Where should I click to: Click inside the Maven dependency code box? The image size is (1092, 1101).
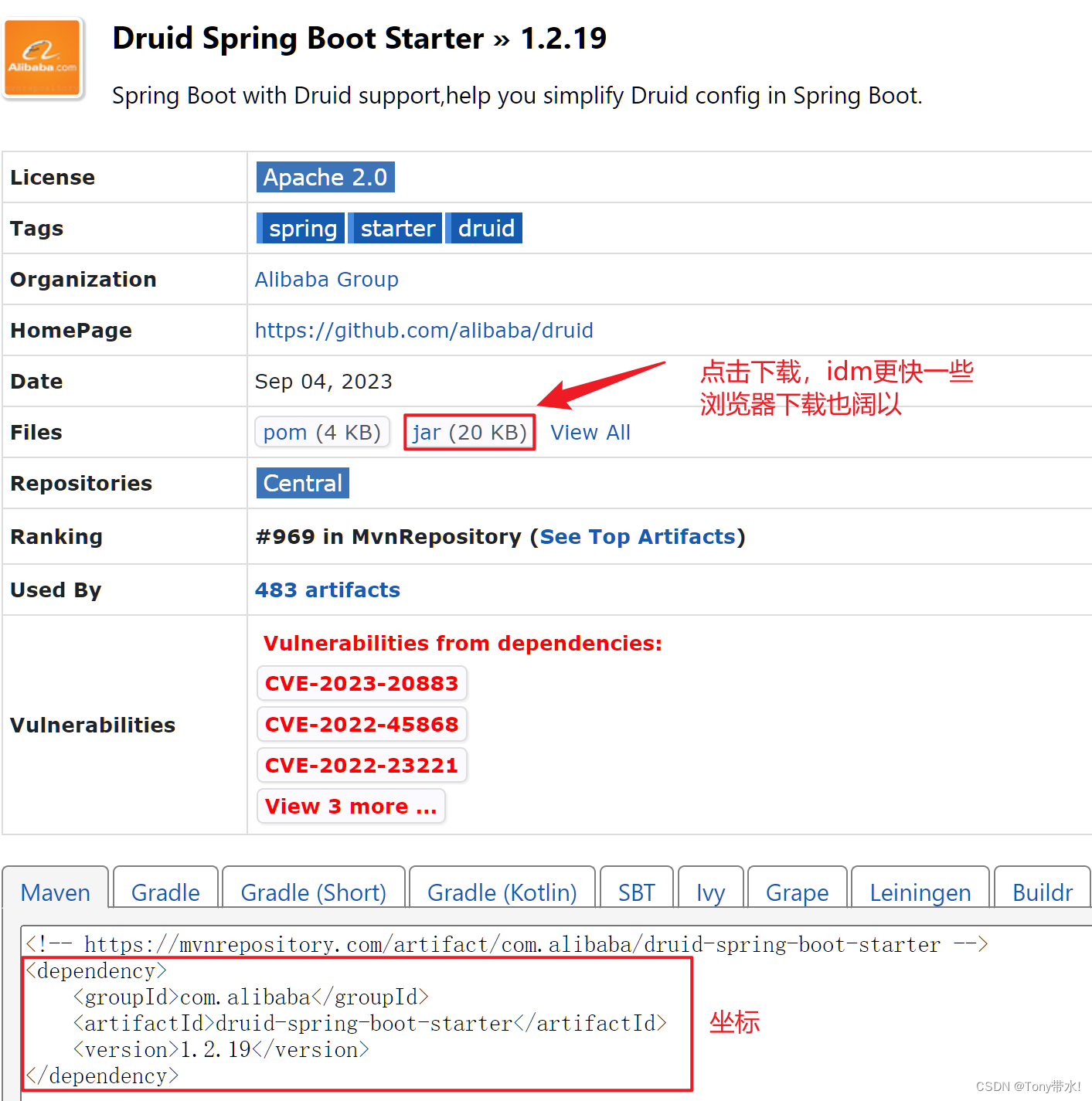coord(556,1011)
